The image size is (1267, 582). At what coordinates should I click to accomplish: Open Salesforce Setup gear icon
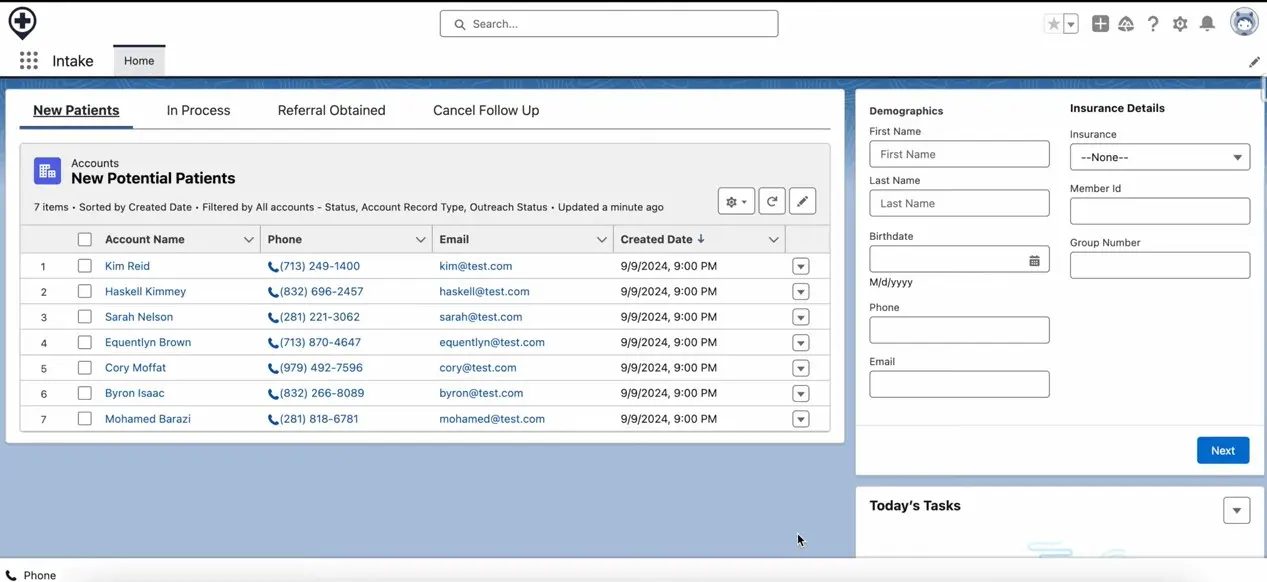(x=1180, y=23)
